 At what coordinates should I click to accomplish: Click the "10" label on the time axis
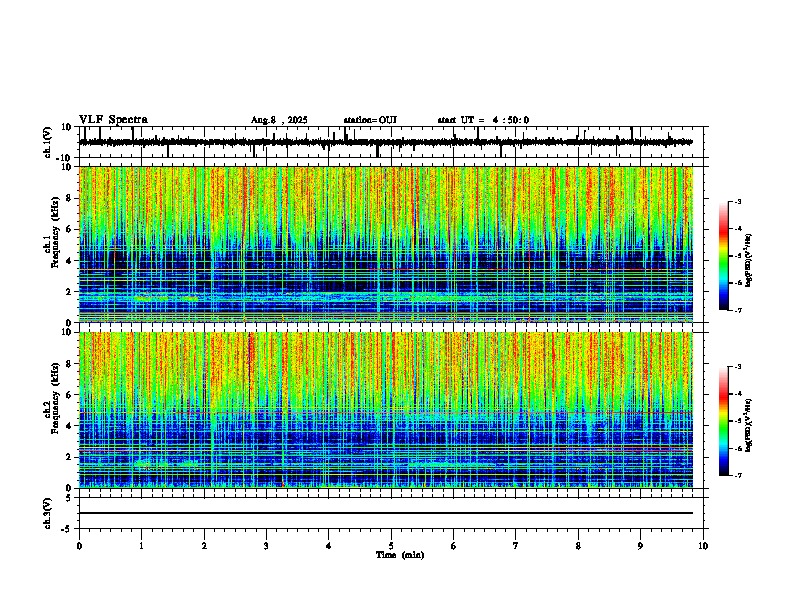703,546
